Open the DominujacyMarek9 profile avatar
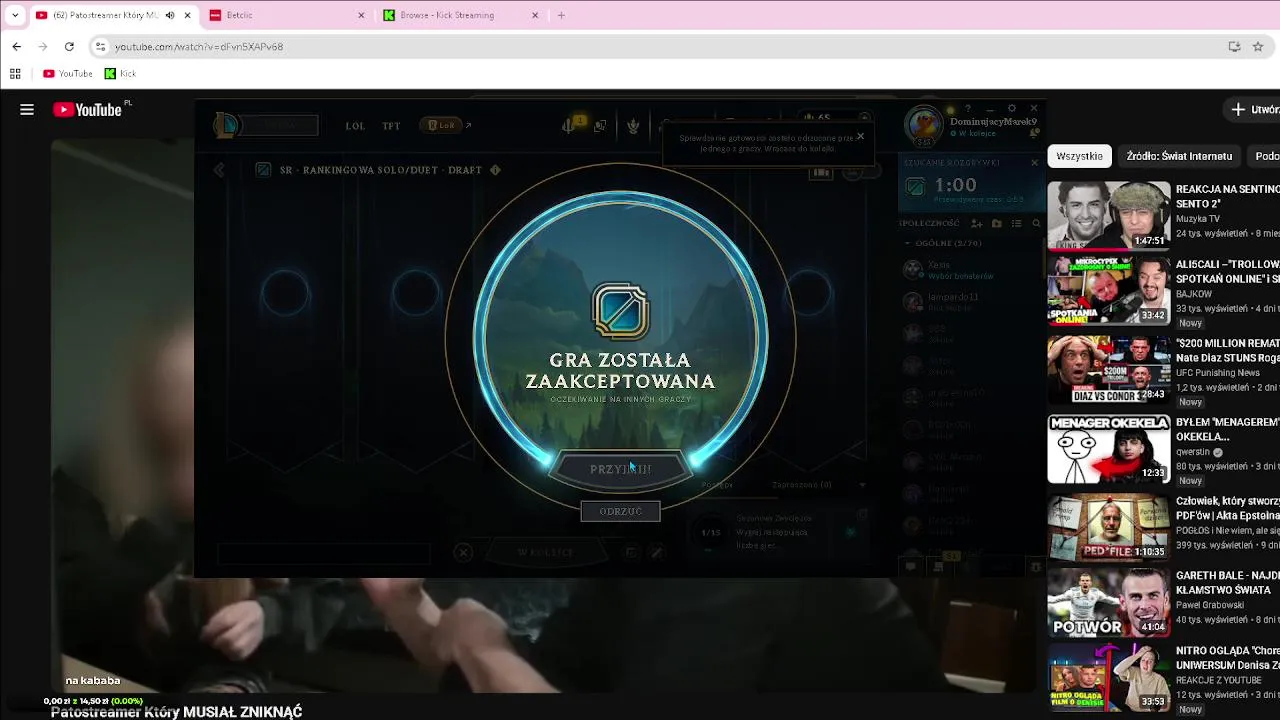The width and height of the screenshot is (1280, 720). tap(924, 125)
